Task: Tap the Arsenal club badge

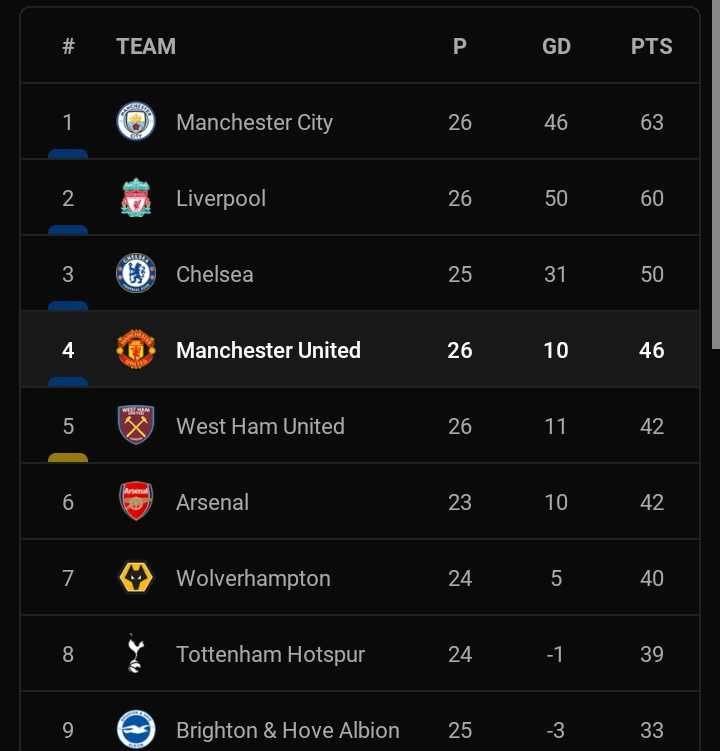Action: [136, 501]
